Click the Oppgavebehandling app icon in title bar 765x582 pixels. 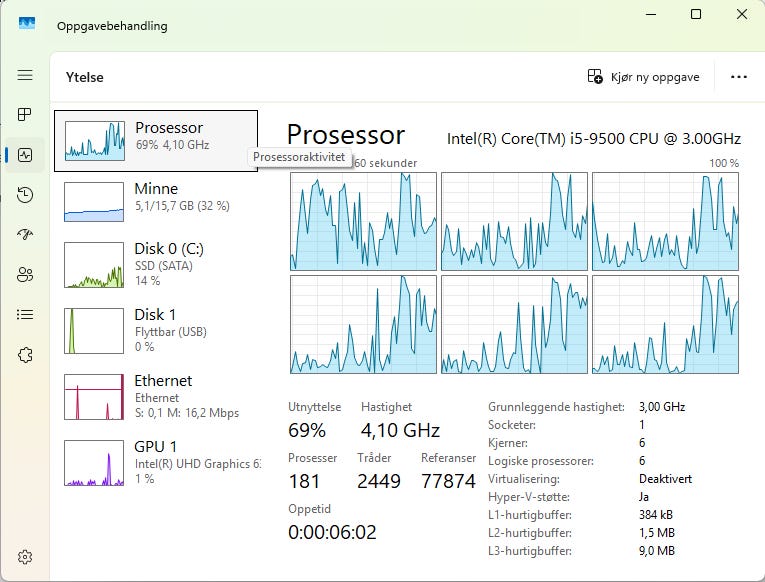(27, 25)
